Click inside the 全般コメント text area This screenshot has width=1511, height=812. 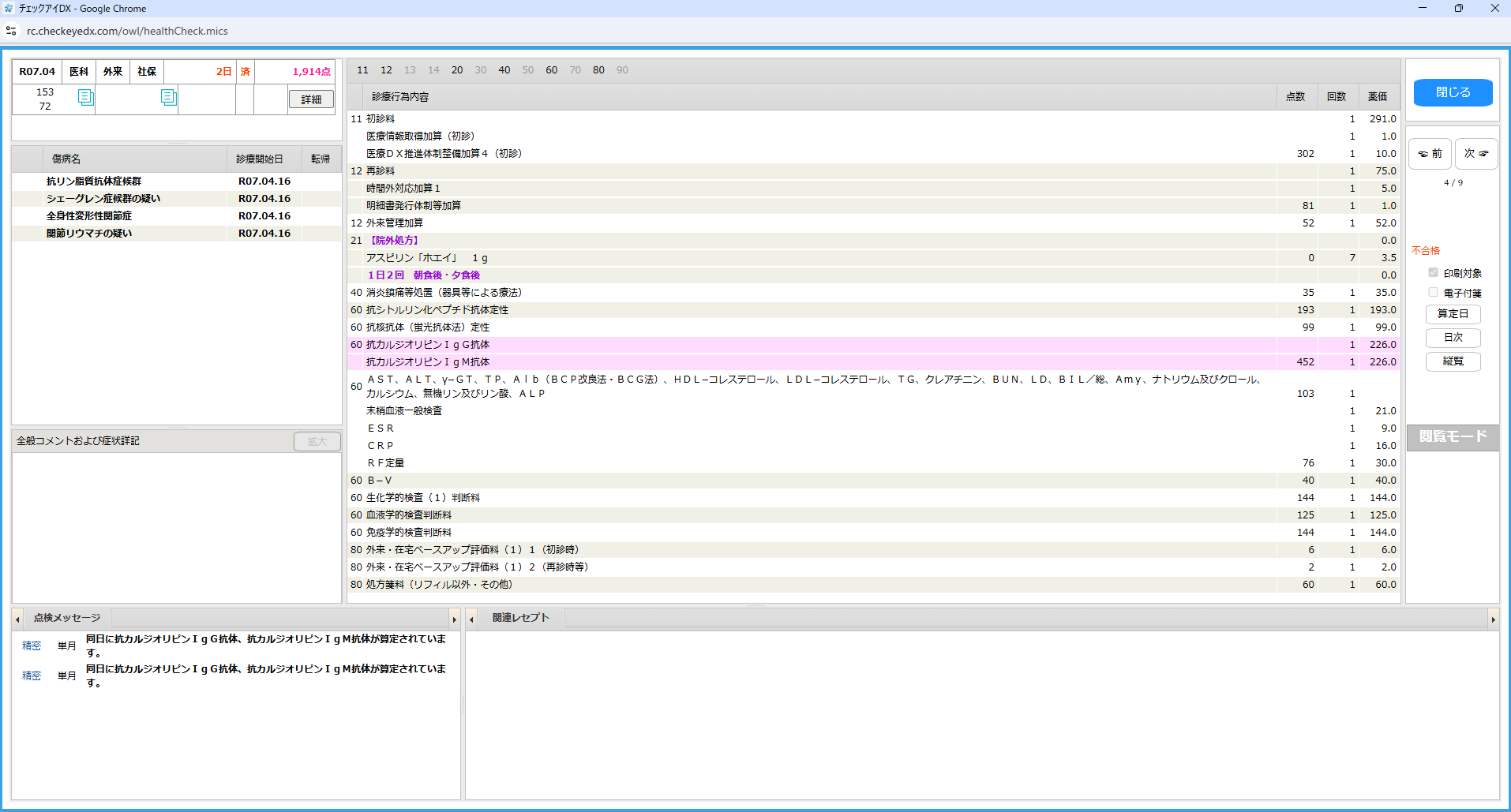point(177,527)
